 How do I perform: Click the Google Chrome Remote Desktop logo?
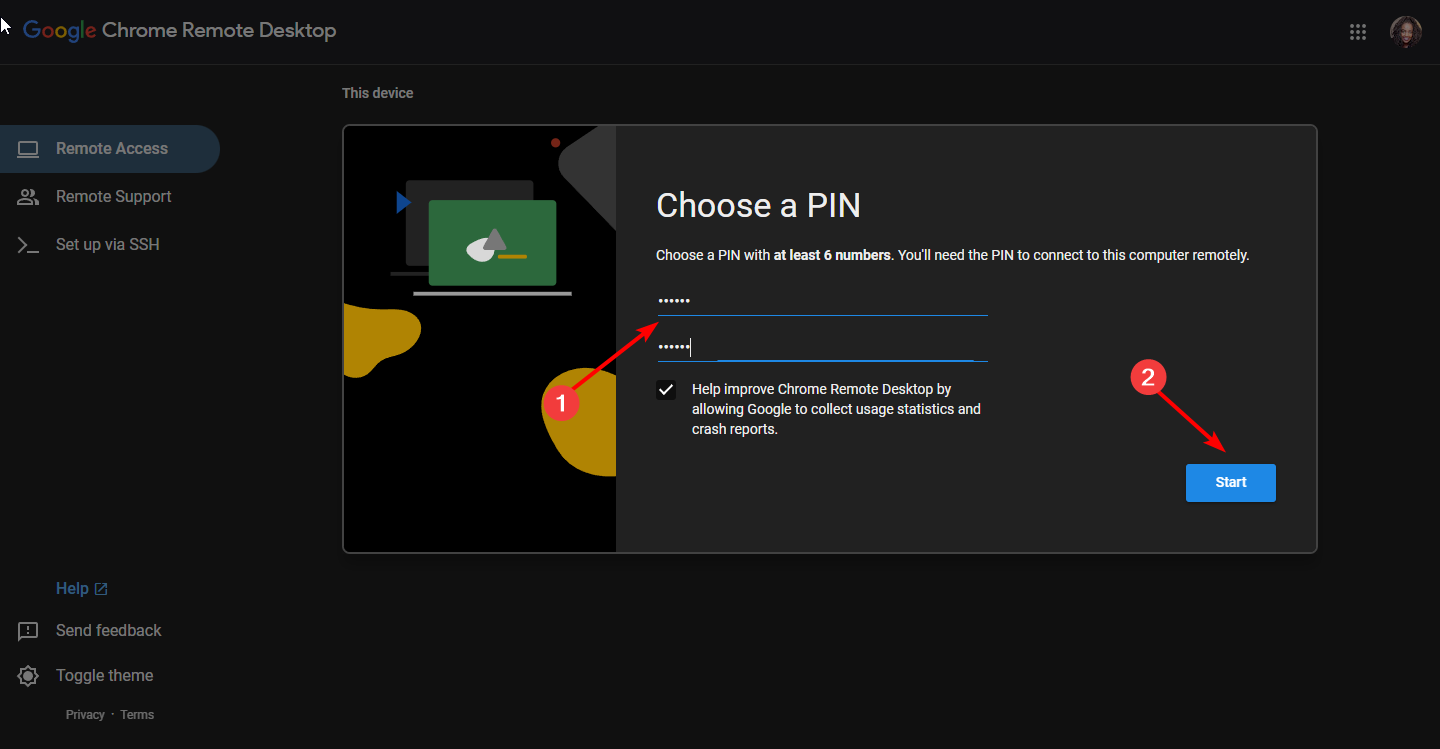pyautogui.click(x=179, y=30)
